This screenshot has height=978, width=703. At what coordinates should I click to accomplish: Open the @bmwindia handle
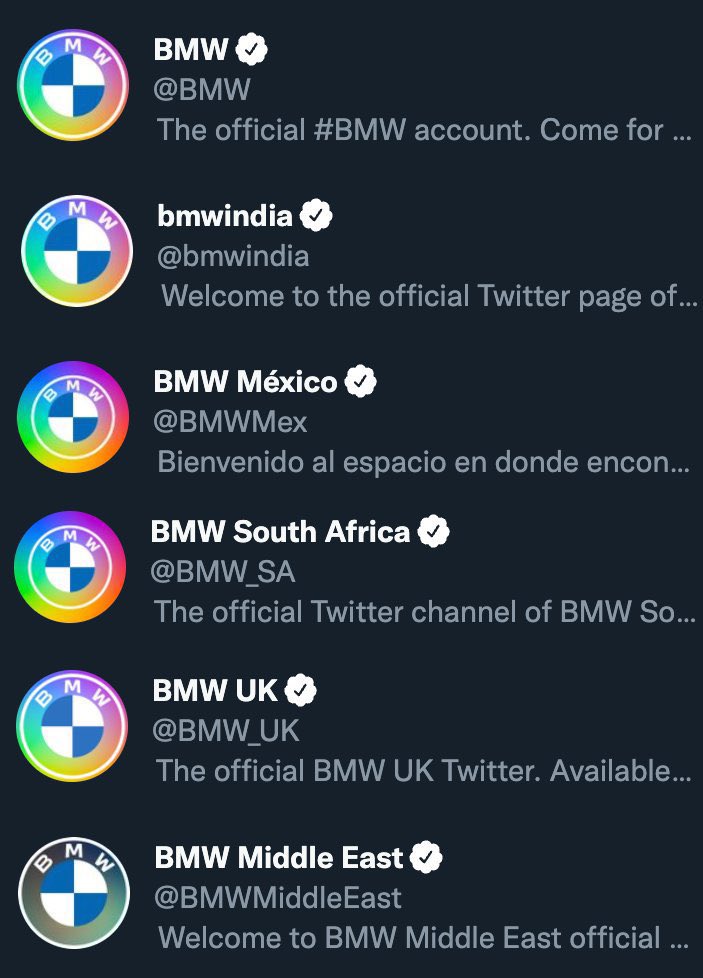[x=235, y=256]
